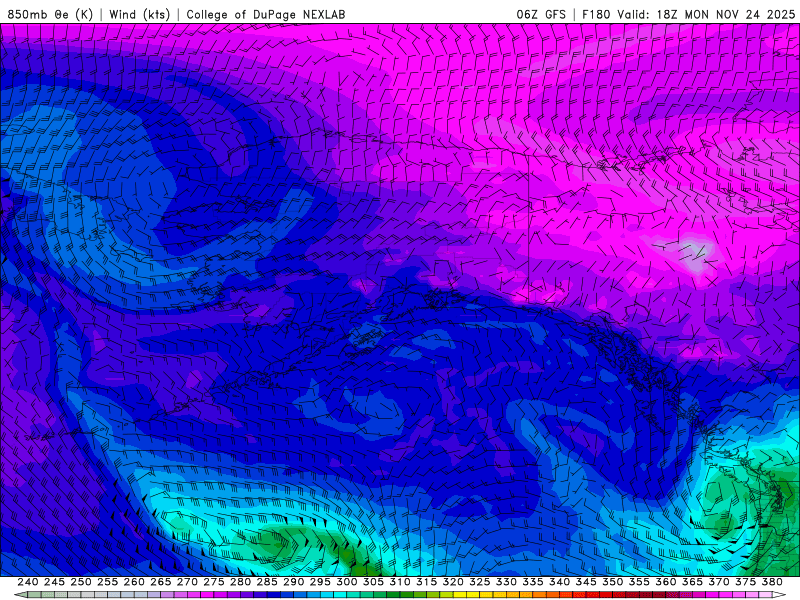Select the 360 value on the color scale
Image resolution: width=800 pixels, height=600 pixels.
(665, 582)
